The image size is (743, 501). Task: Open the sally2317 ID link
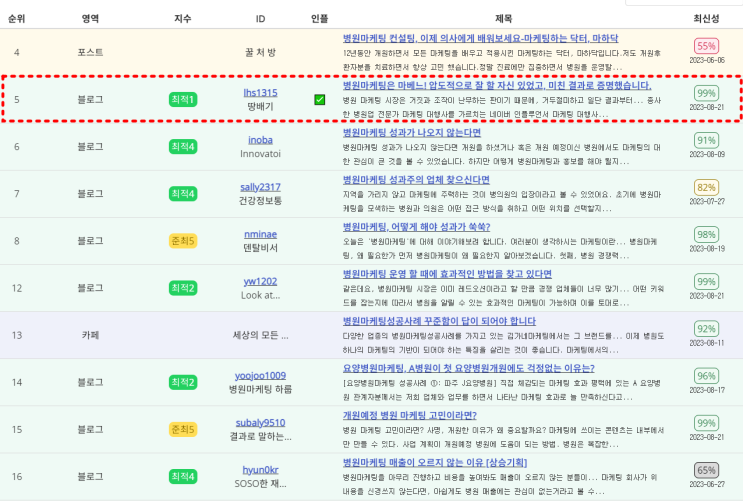(260, 187)
